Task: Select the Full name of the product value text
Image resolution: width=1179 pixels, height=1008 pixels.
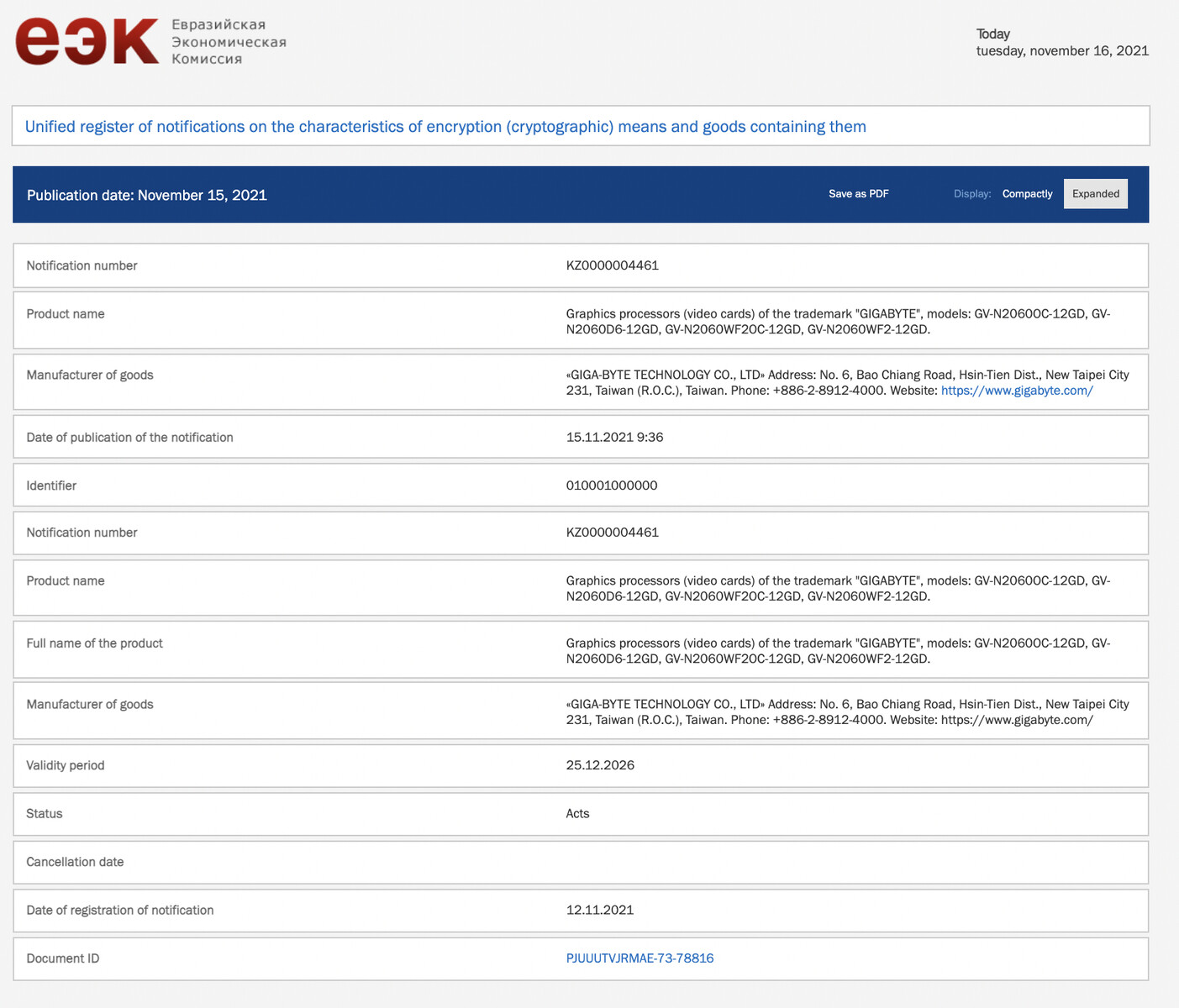Action: [x=838, y=651]
